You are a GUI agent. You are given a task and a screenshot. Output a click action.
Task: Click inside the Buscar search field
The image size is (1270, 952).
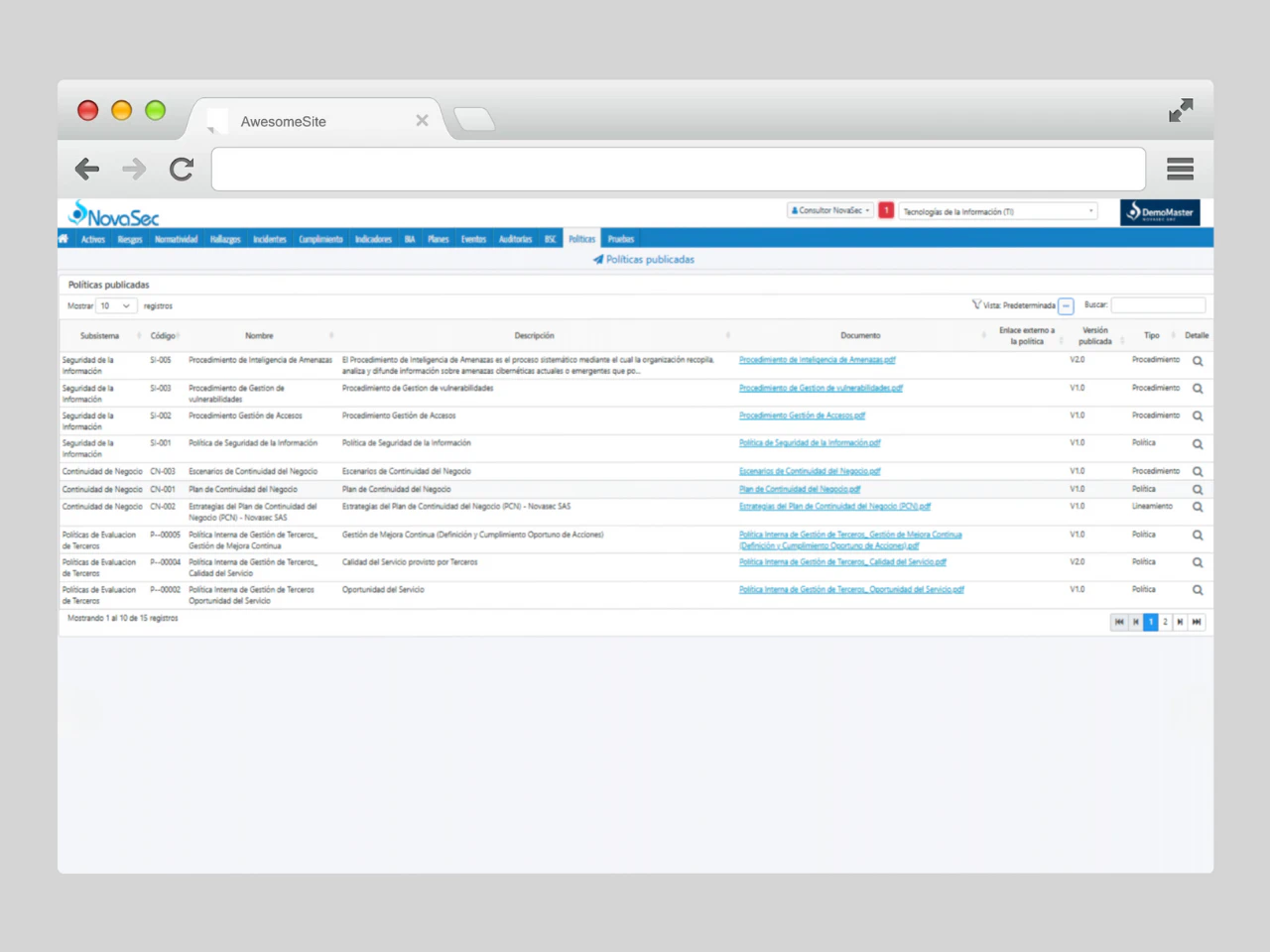tap(1158, 304)
